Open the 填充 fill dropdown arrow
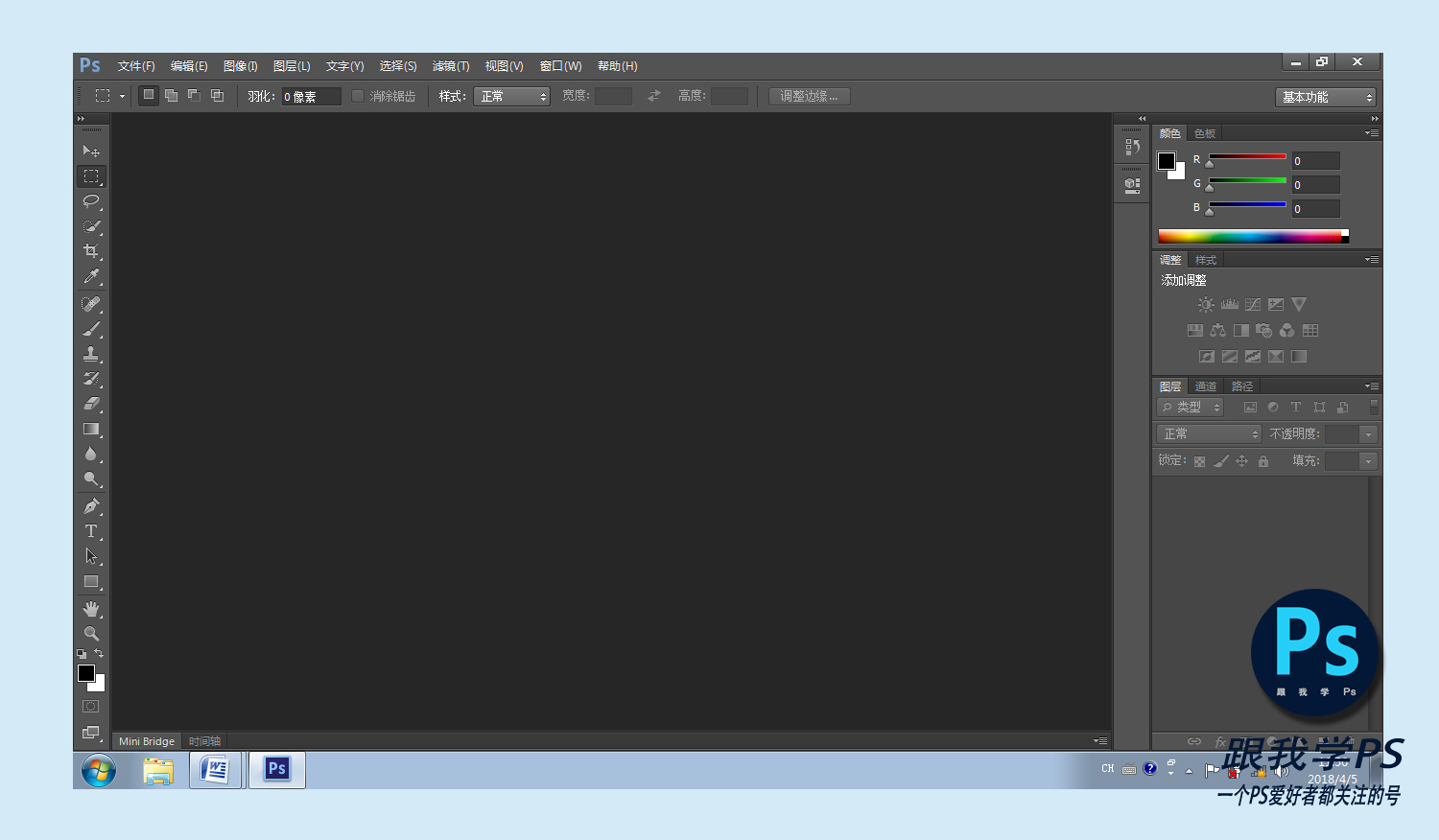 tap(1369, 461)
